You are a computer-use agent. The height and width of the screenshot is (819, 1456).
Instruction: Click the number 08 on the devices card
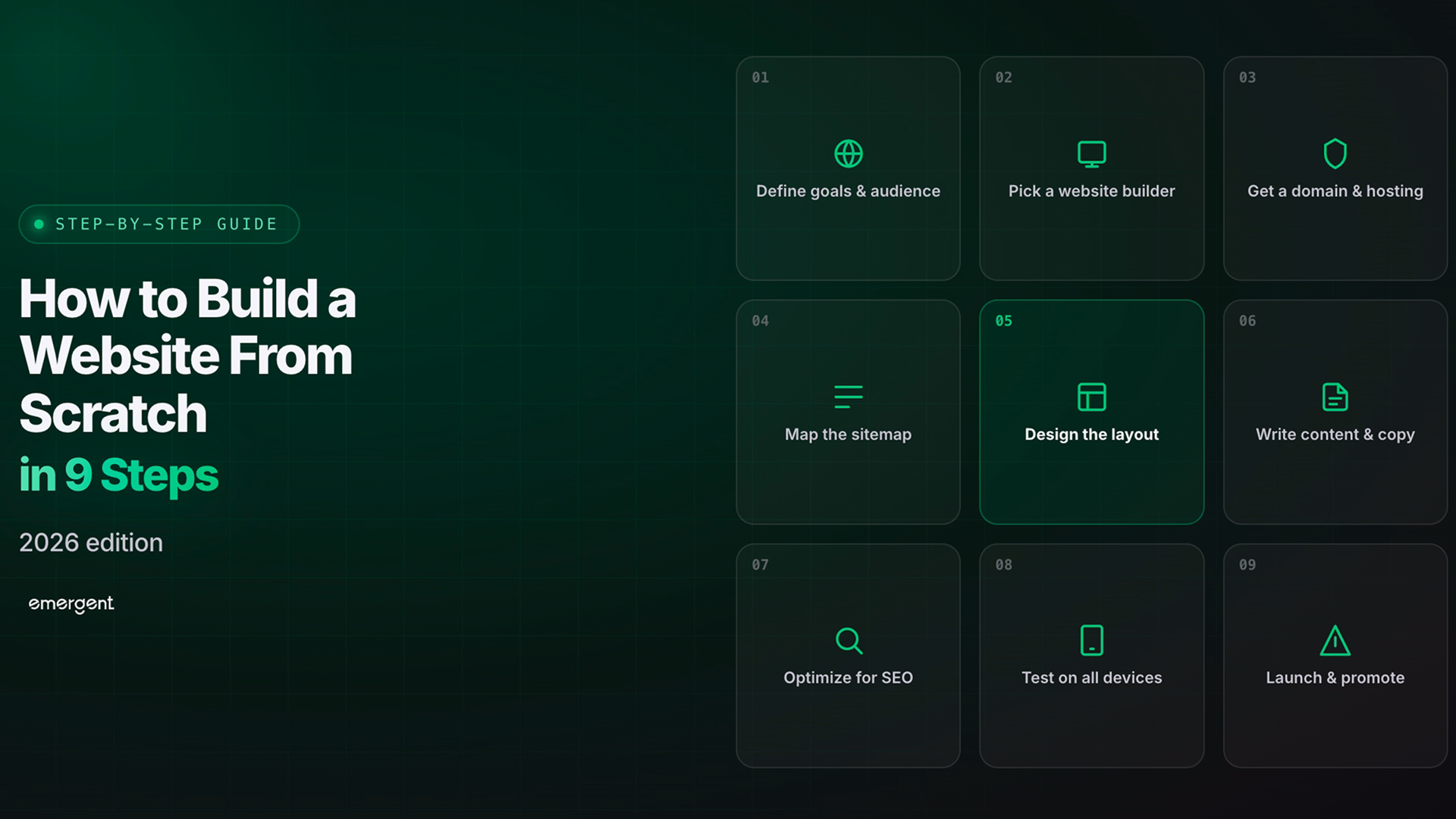(1003, 565)
